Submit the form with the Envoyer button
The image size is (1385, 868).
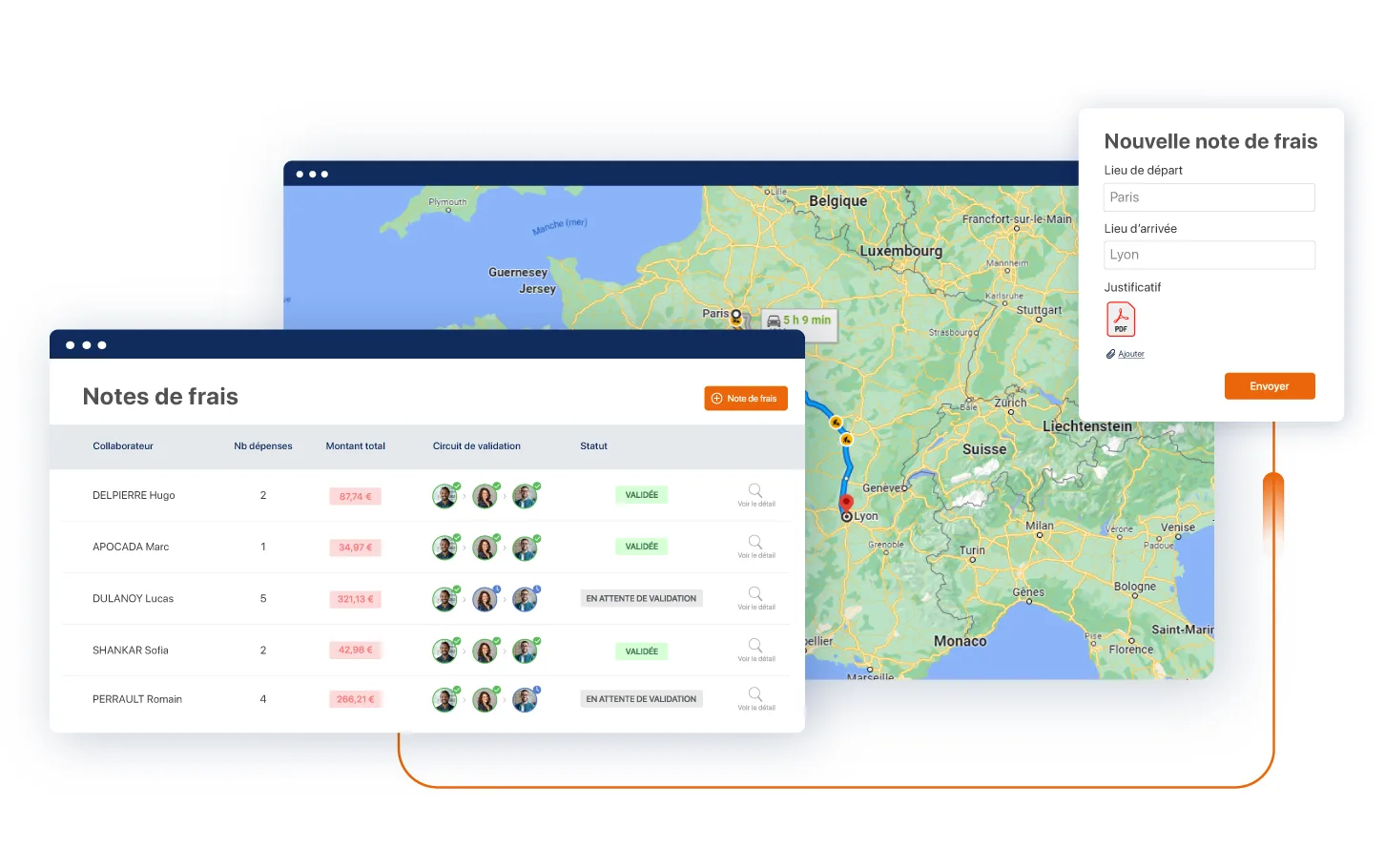(x=1270, y=386)
